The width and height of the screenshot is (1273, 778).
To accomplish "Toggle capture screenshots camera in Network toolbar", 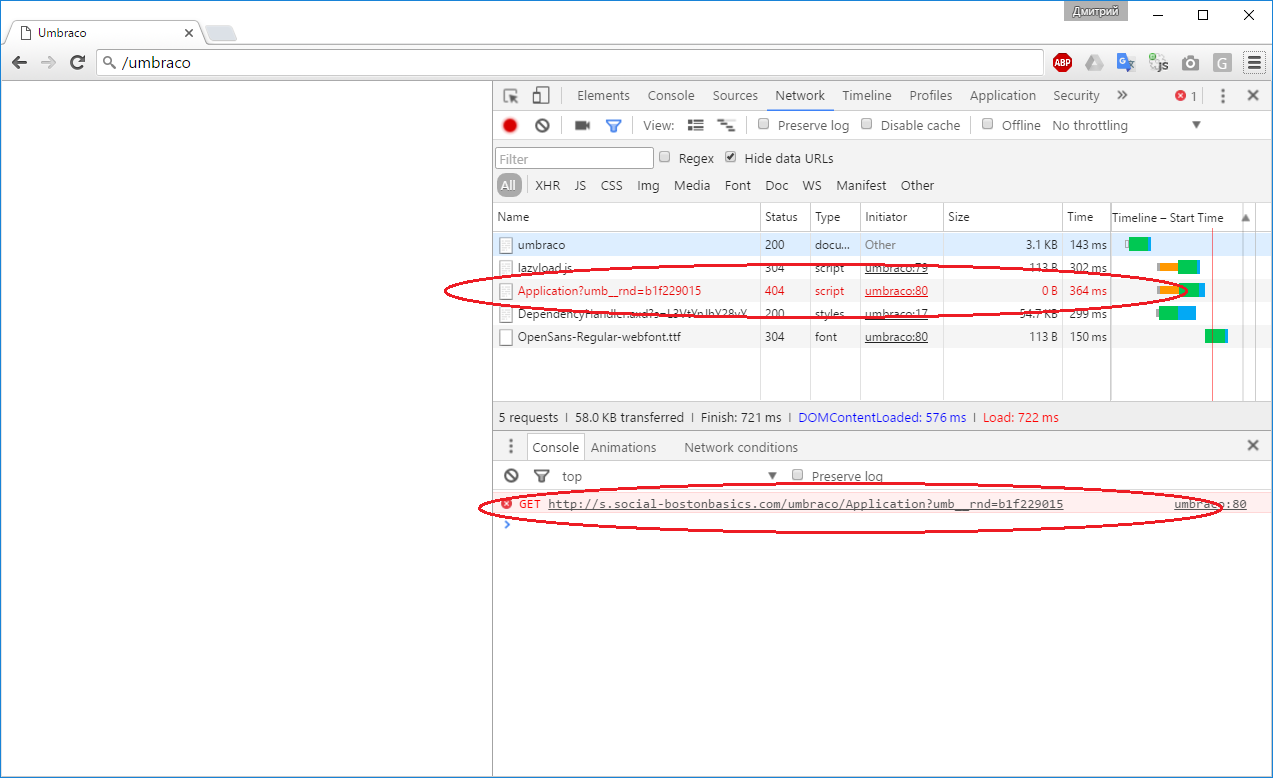I will pos(582,126).
